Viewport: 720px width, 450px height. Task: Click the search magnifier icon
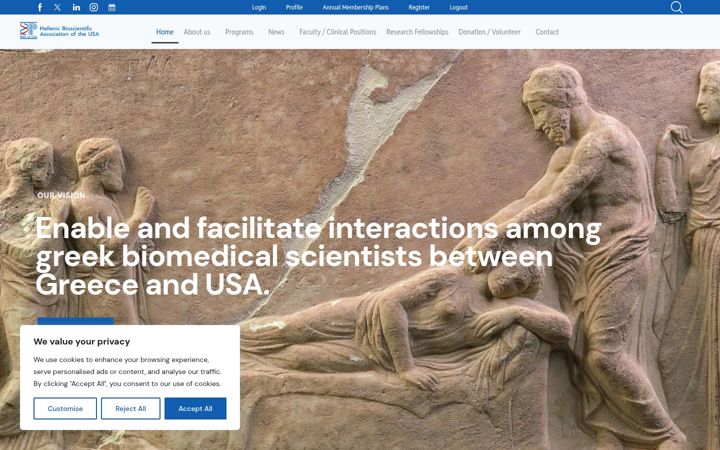tap(676, 7)
